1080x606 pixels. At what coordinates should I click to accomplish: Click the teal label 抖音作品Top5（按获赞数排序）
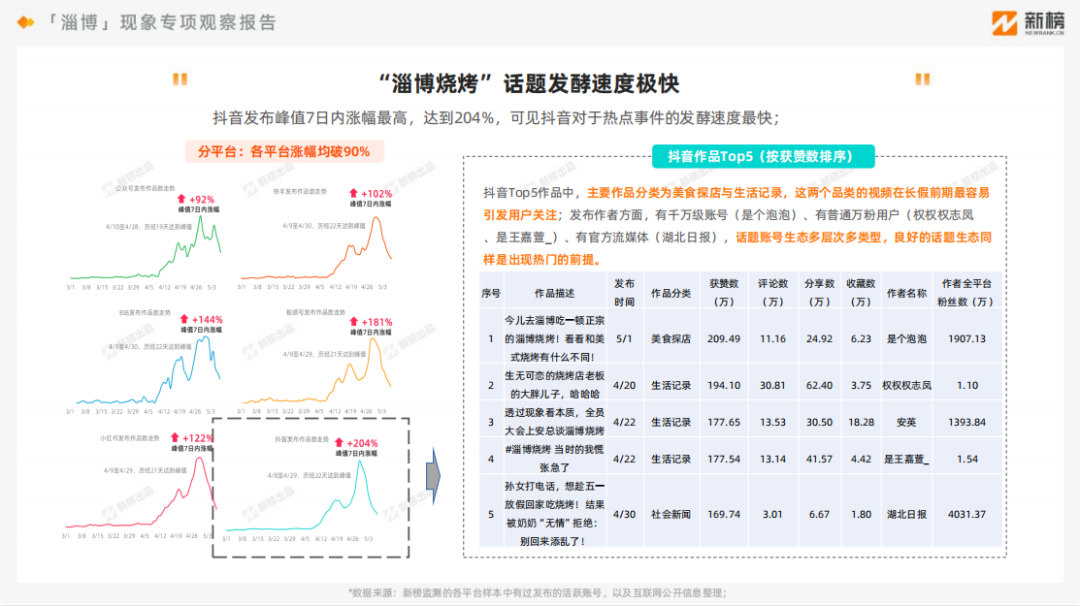[763, 156]
